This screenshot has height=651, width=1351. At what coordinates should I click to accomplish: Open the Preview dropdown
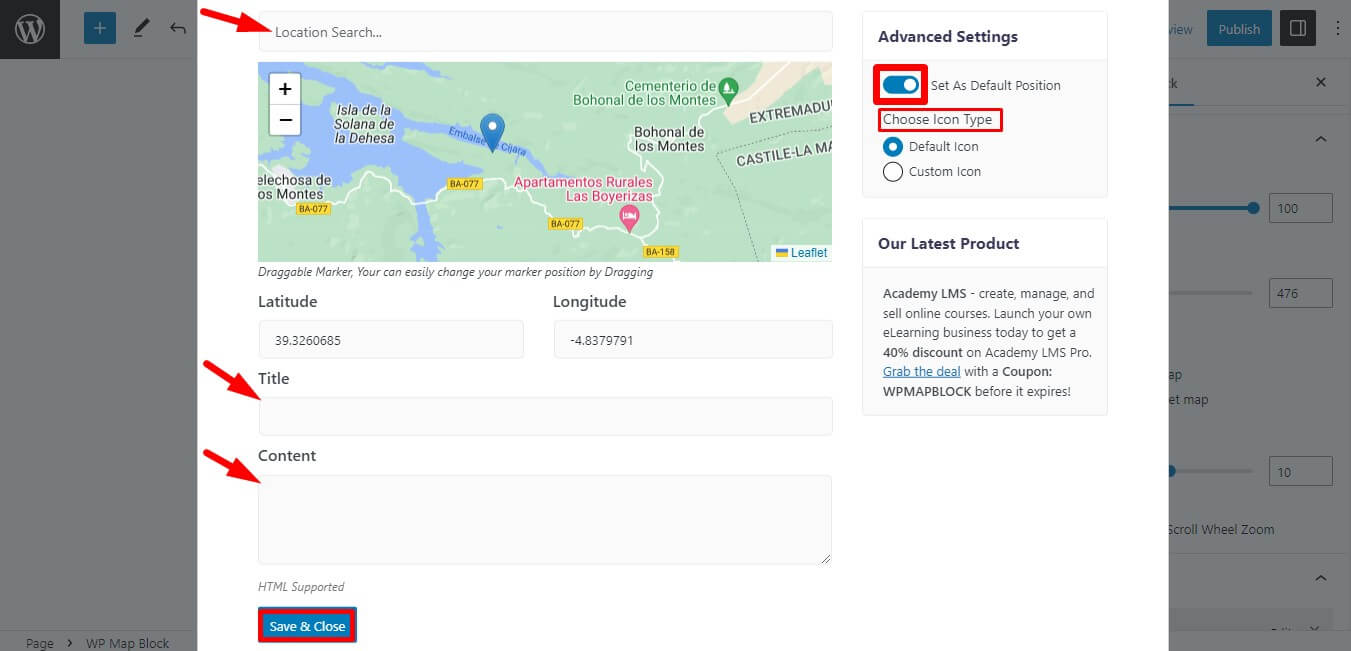coord(1176,29)
